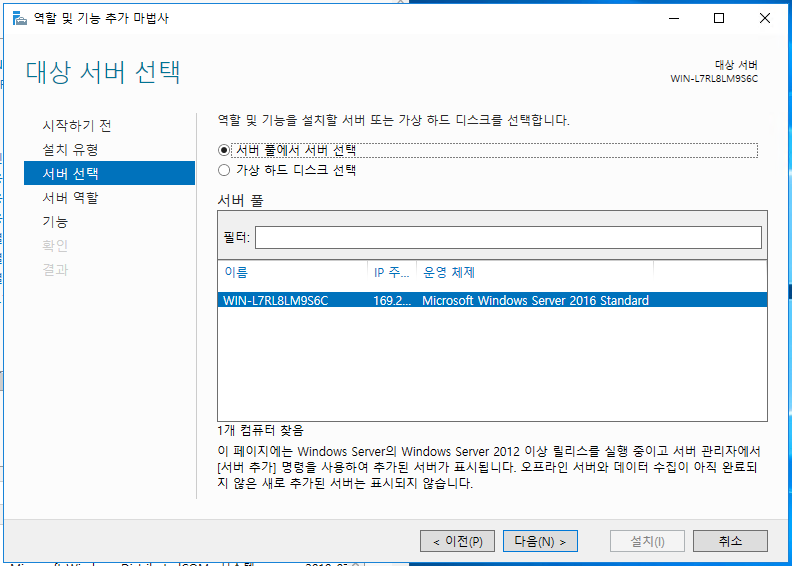Click '1개 컴퓨터 찾음' status text
Image resolution: width=792 pixels, height=566 pixels.
[x=260, y=431]
